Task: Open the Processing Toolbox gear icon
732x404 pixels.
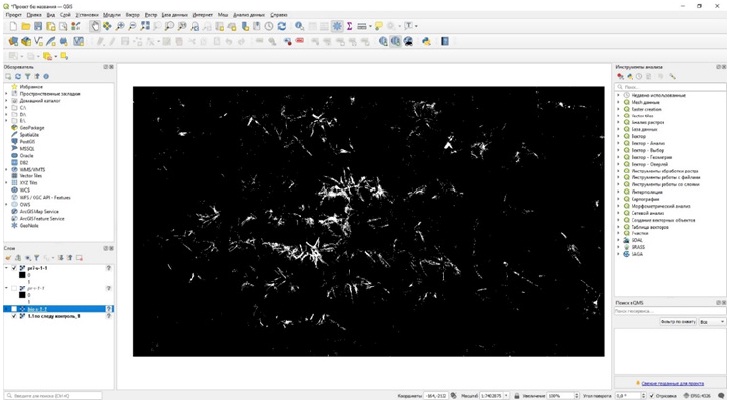Action: click(x=337, y=27)
